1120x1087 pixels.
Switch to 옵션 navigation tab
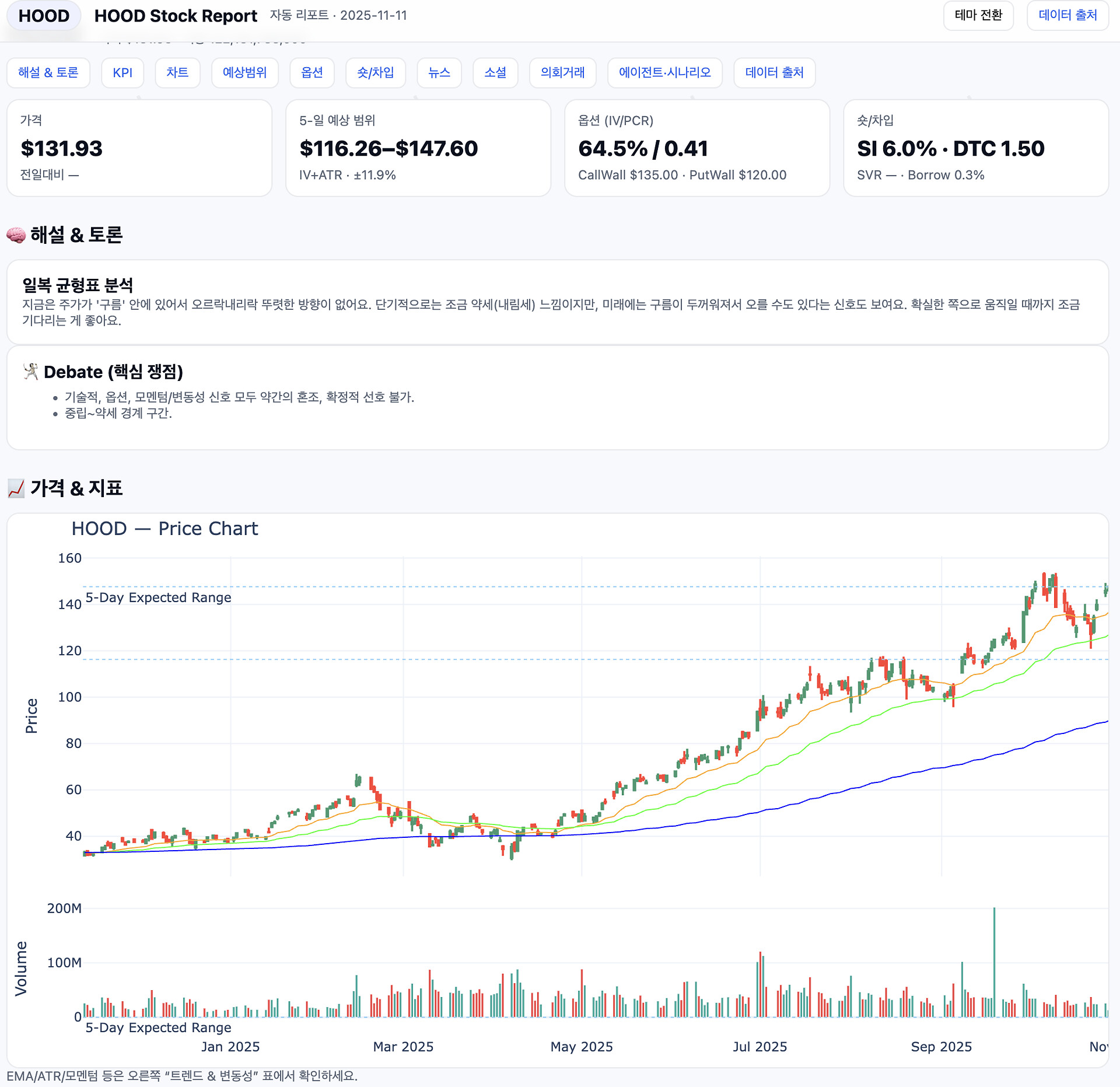pyautogui.click(x=311, y=72)
